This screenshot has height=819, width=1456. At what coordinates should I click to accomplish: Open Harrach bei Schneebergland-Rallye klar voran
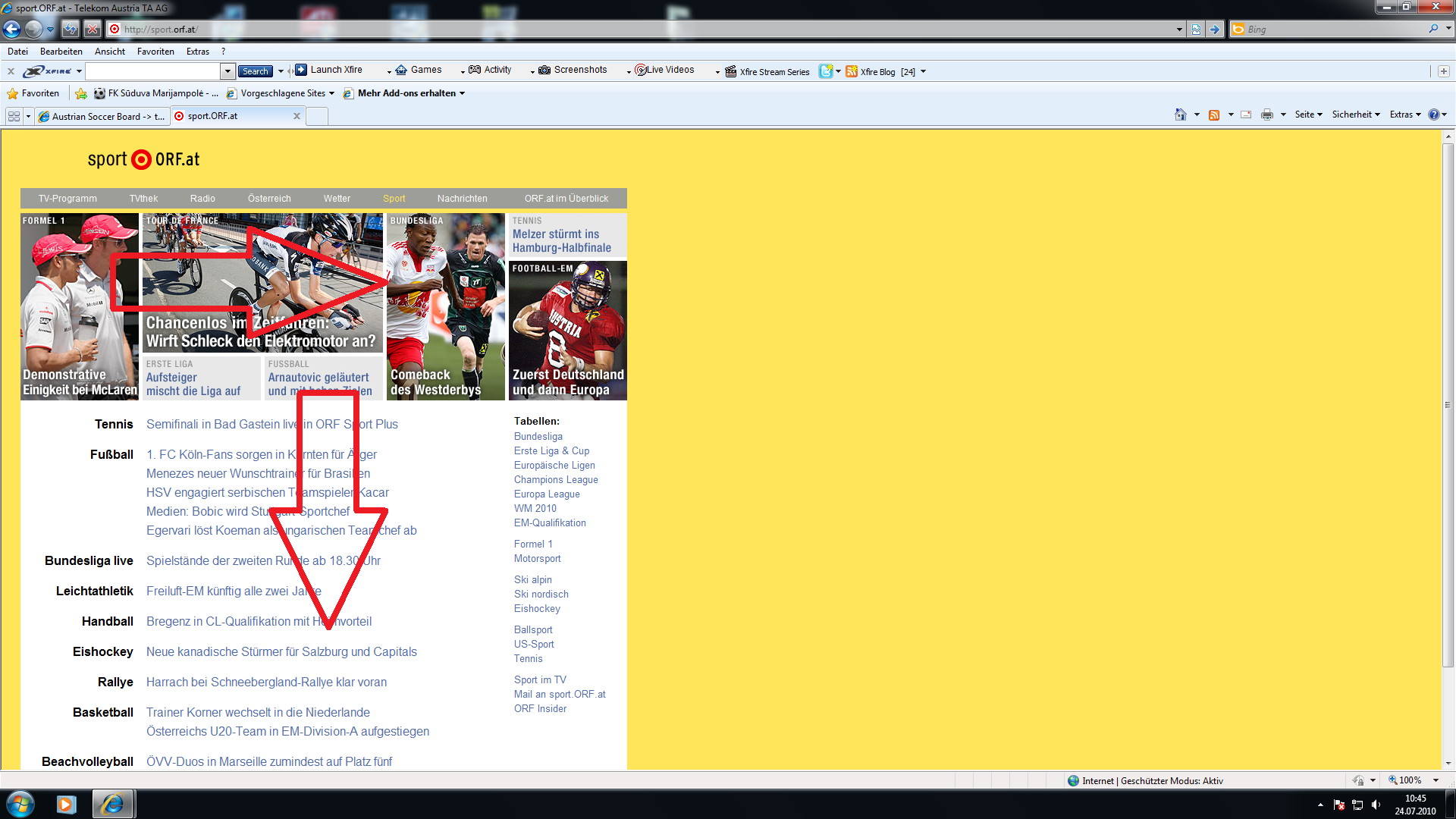click(x=266, y=682)
